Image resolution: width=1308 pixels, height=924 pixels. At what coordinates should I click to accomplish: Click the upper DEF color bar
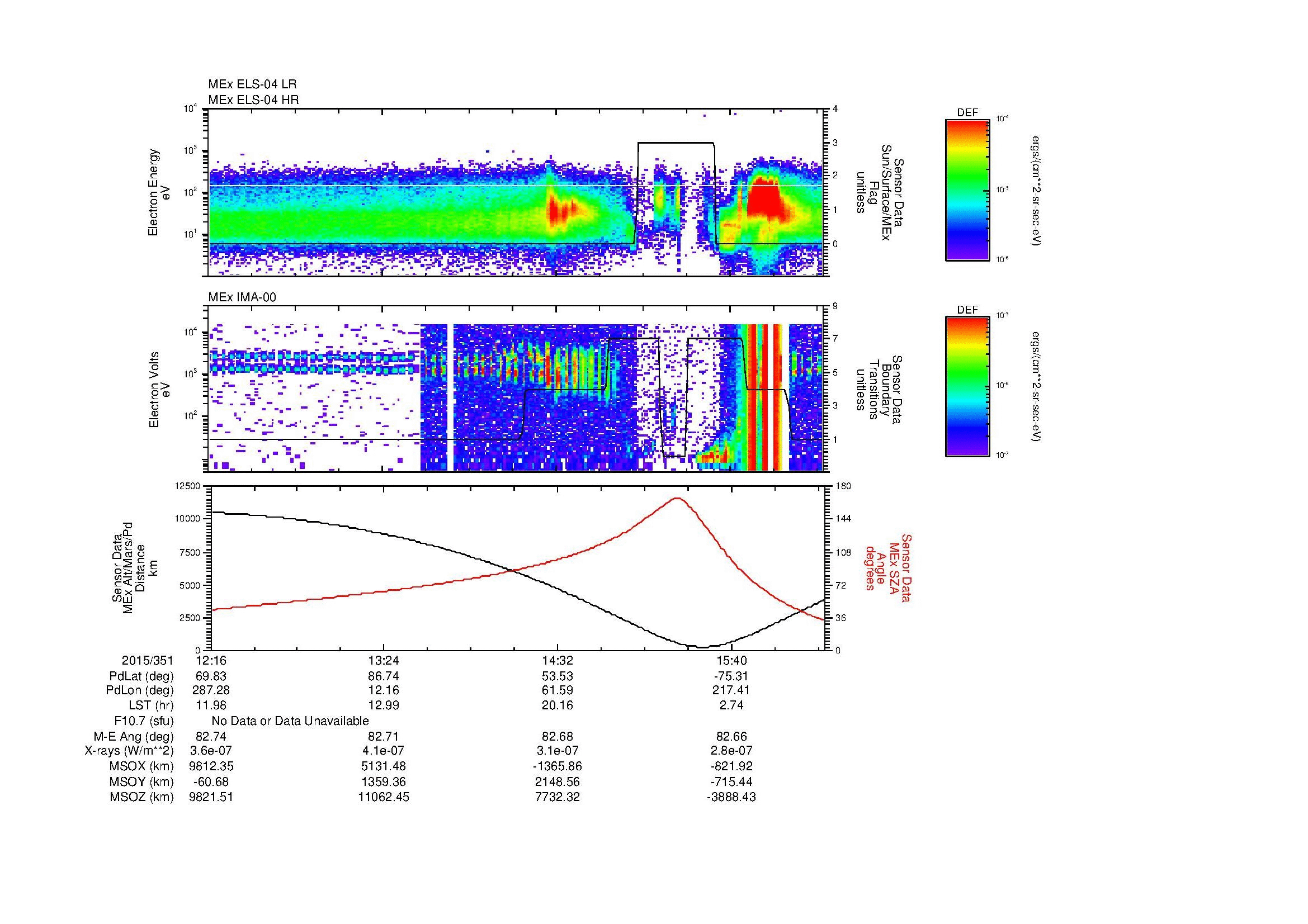pos(967,189)
